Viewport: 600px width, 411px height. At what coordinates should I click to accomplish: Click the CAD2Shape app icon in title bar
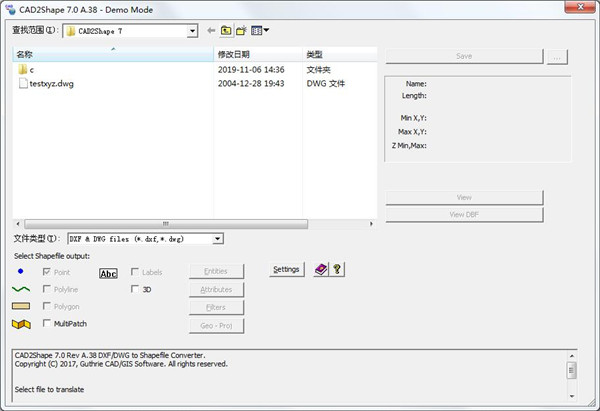[10, 9]
